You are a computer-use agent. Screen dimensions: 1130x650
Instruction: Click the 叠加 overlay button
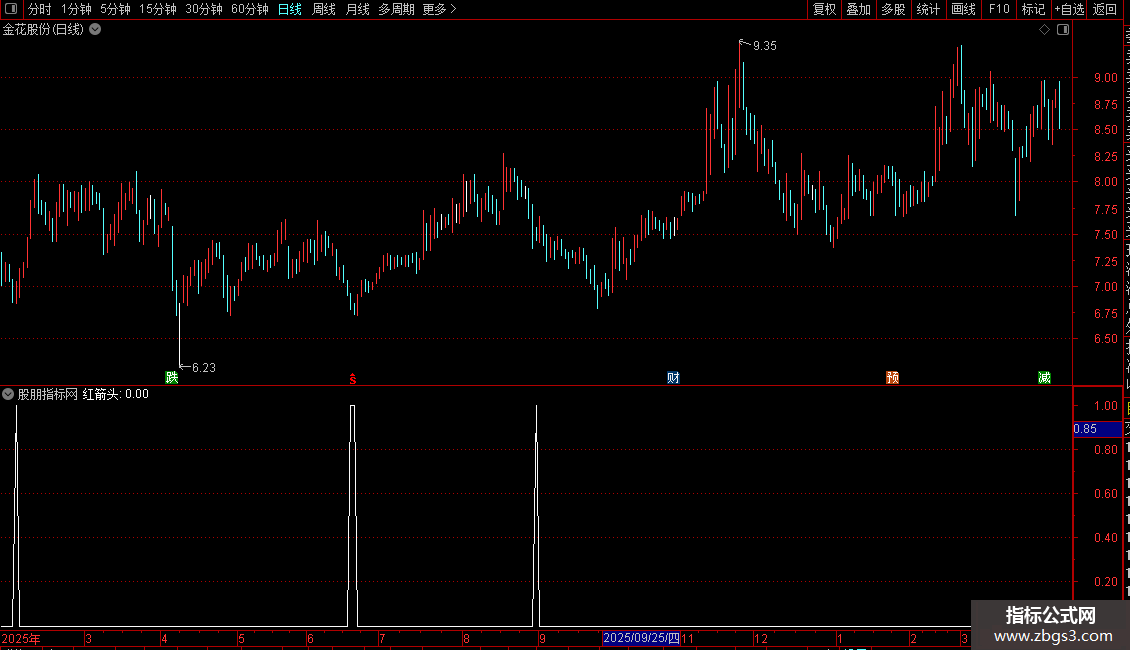coord(858,9)
